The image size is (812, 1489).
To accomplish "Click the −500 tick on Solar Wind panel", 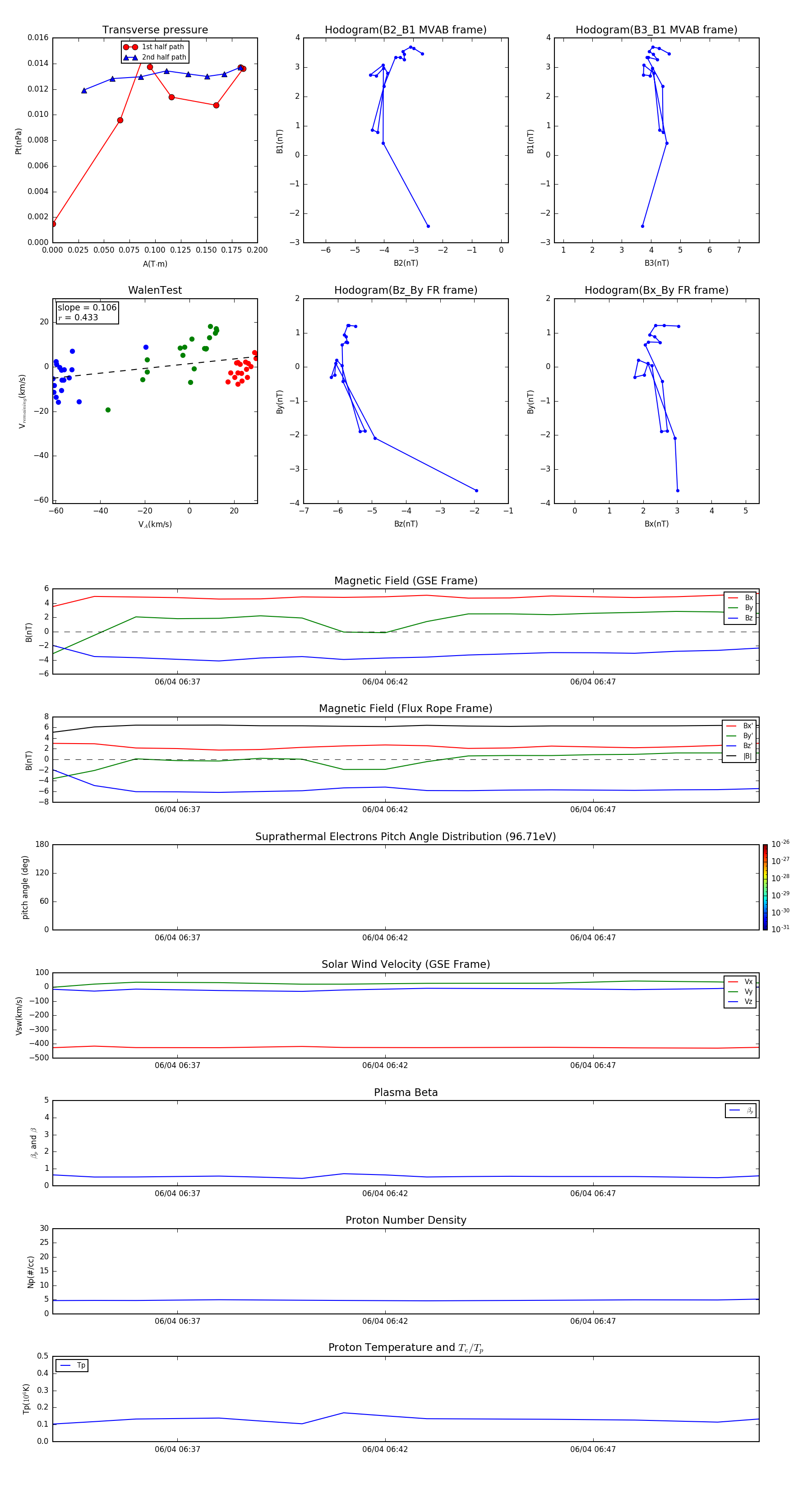I will (38, 1058).
